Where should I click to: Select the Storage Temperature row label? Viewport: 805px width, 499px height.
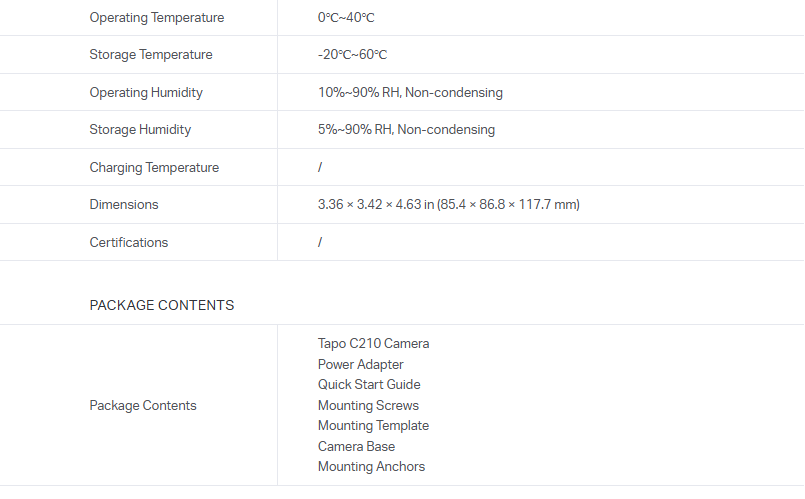[150, 55]
